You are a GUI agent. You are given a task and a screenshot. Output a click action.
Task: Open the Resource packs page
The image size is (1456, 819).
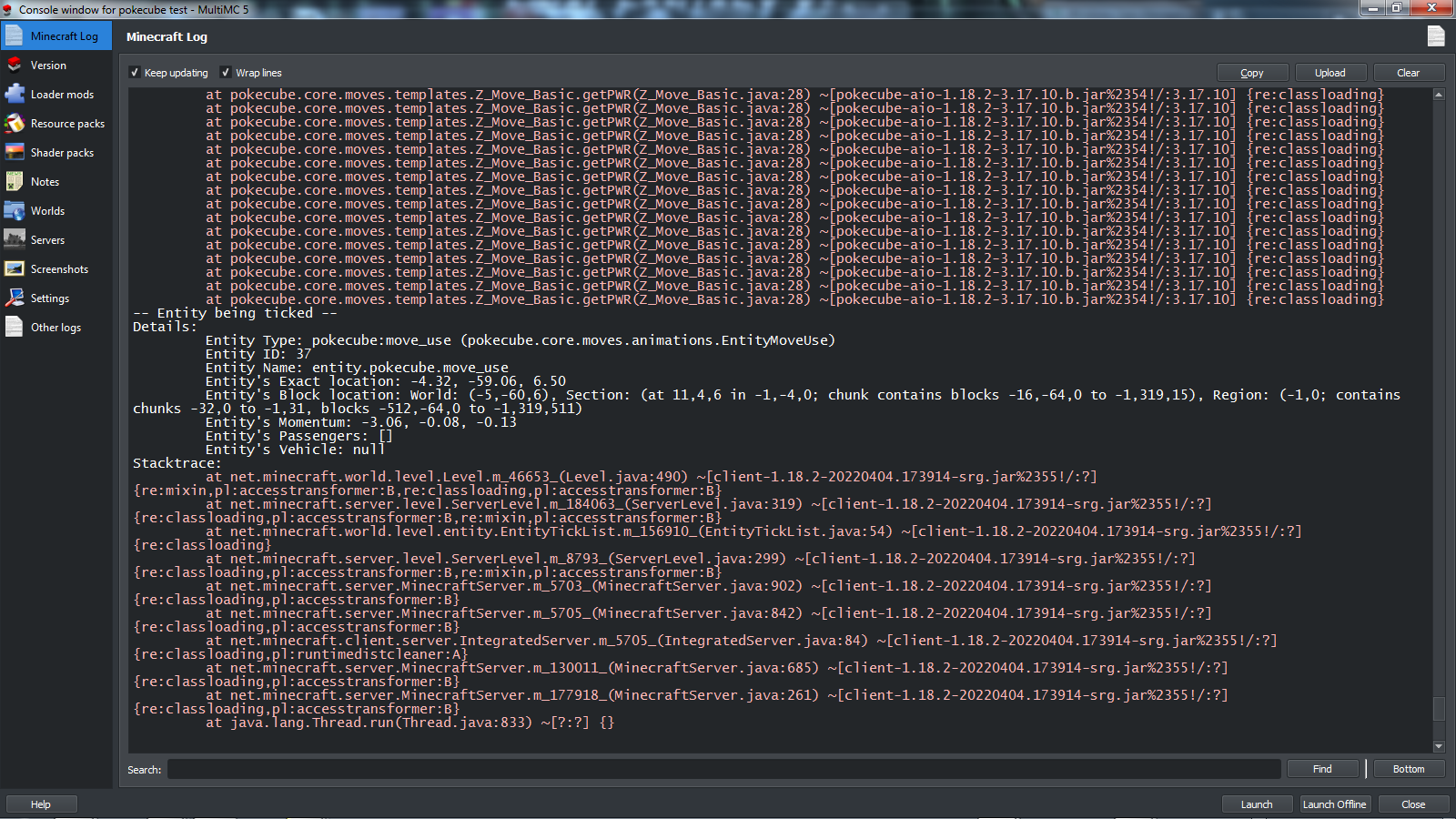pyautogui.click(x=67, y=124)
